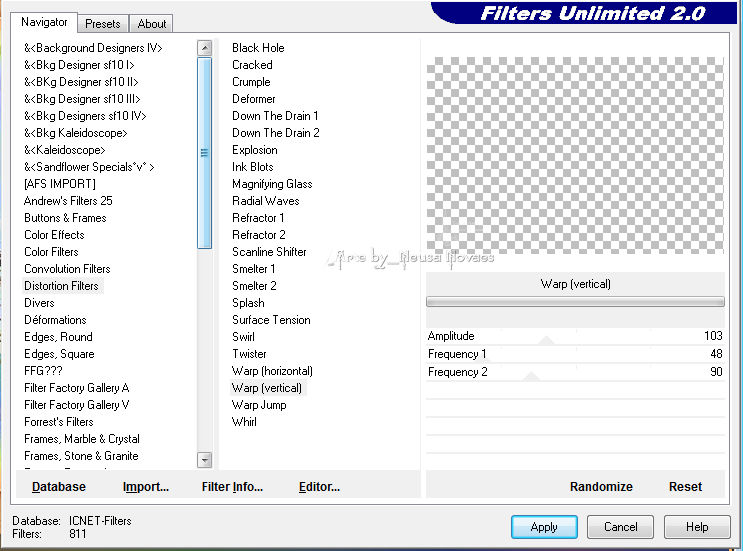This screenshot has width=743, height=551.
Task: Select Forrest's Filters category
Action: [59, 422]
